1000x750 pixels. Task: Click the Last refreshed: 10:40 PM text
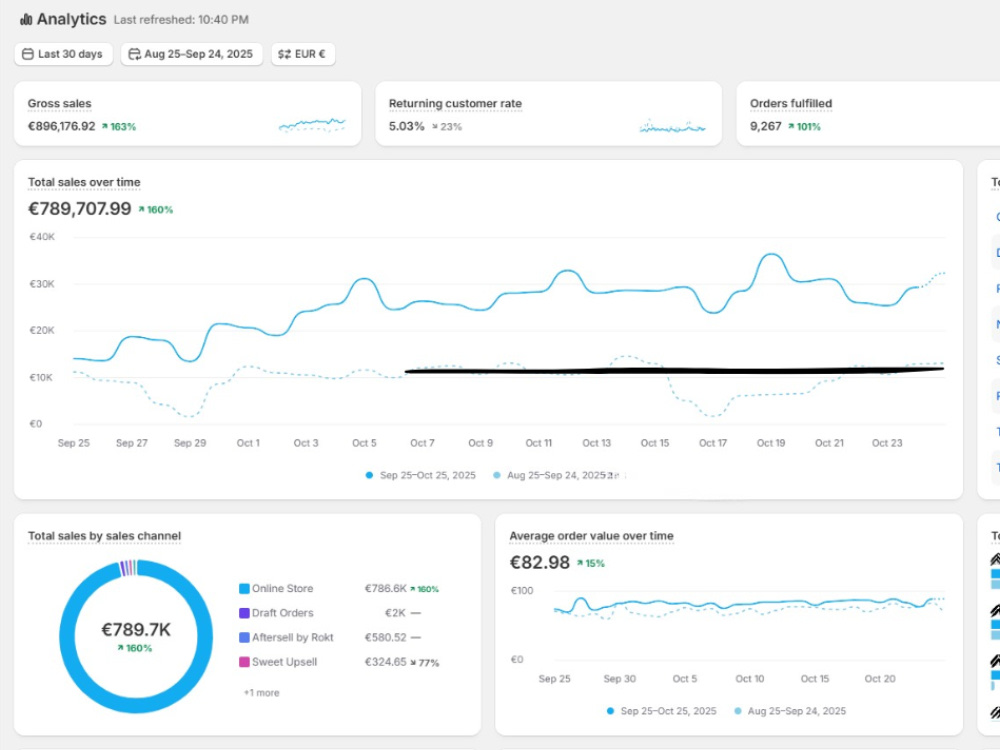(x=181, y=20)
